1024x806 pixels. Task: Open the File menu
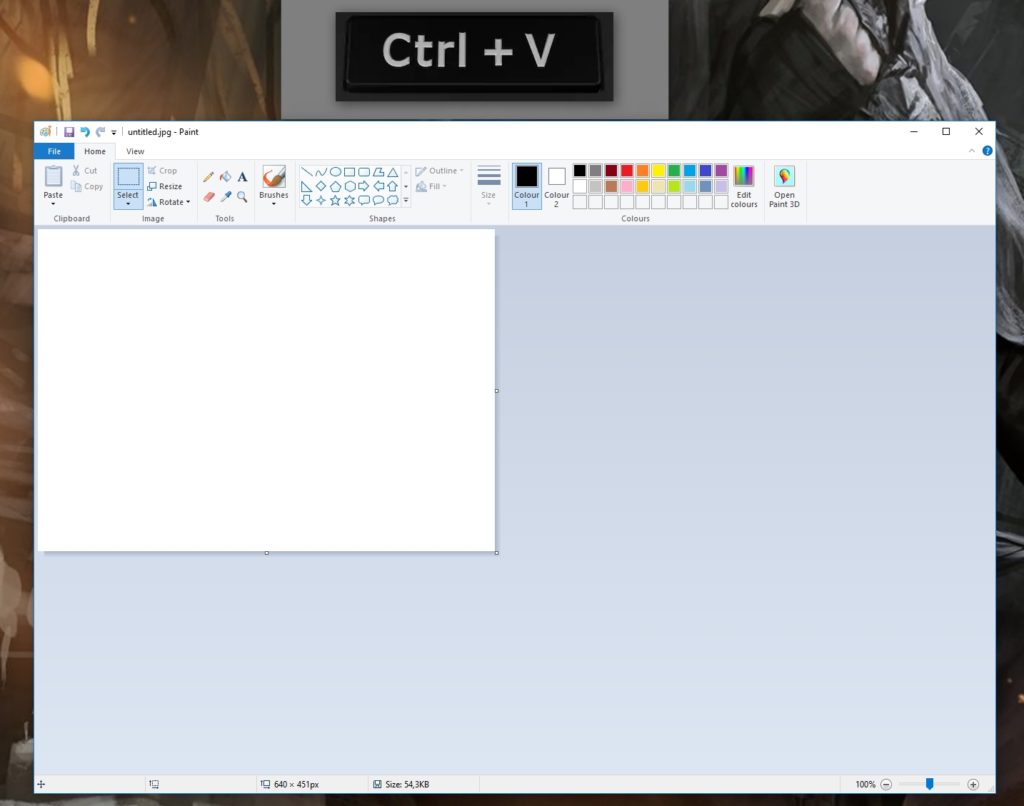[54, 151]
